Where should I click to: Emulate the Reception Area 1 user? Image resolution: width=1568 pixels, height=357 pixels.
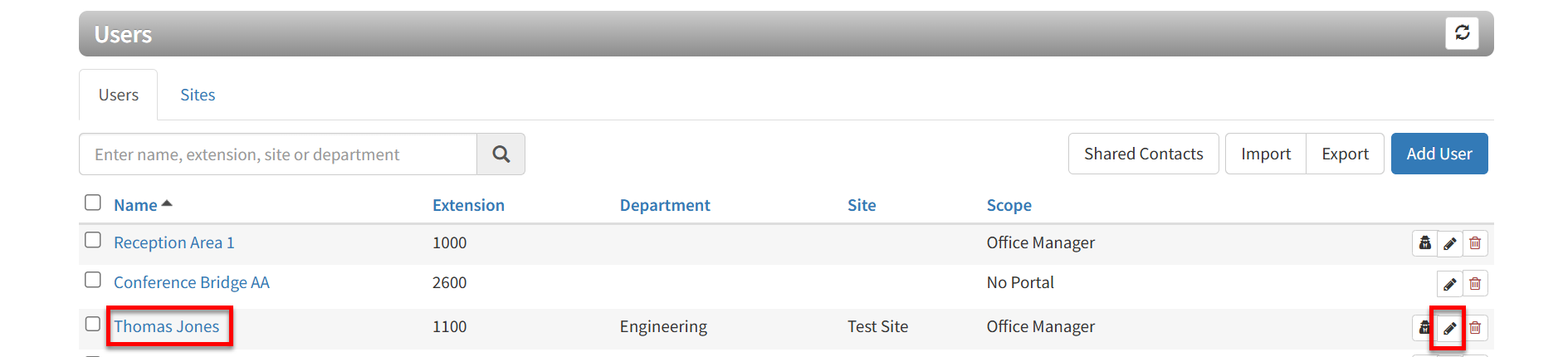tap(1424, 243)
